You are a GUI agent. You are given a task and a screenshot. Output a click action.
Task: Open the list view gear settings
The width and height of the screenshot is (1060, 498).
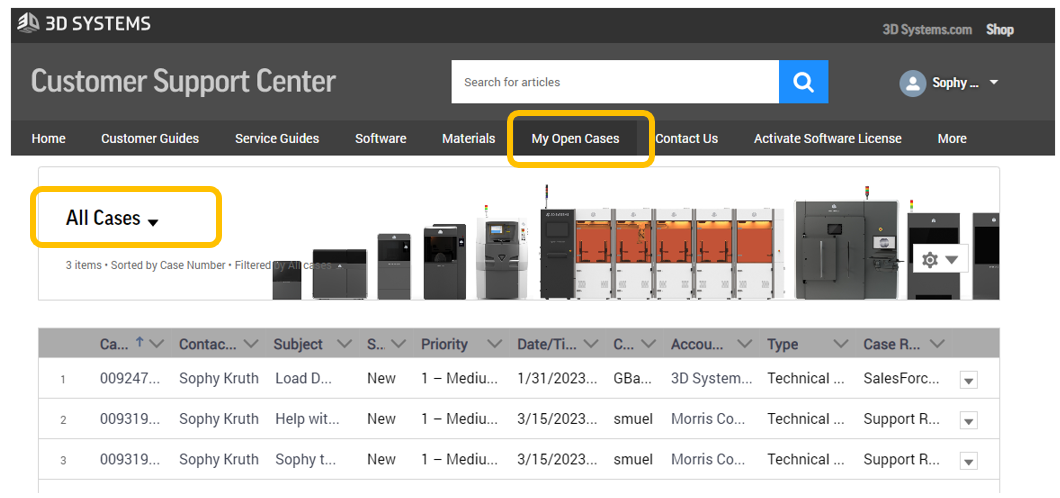tap(940, 259)
